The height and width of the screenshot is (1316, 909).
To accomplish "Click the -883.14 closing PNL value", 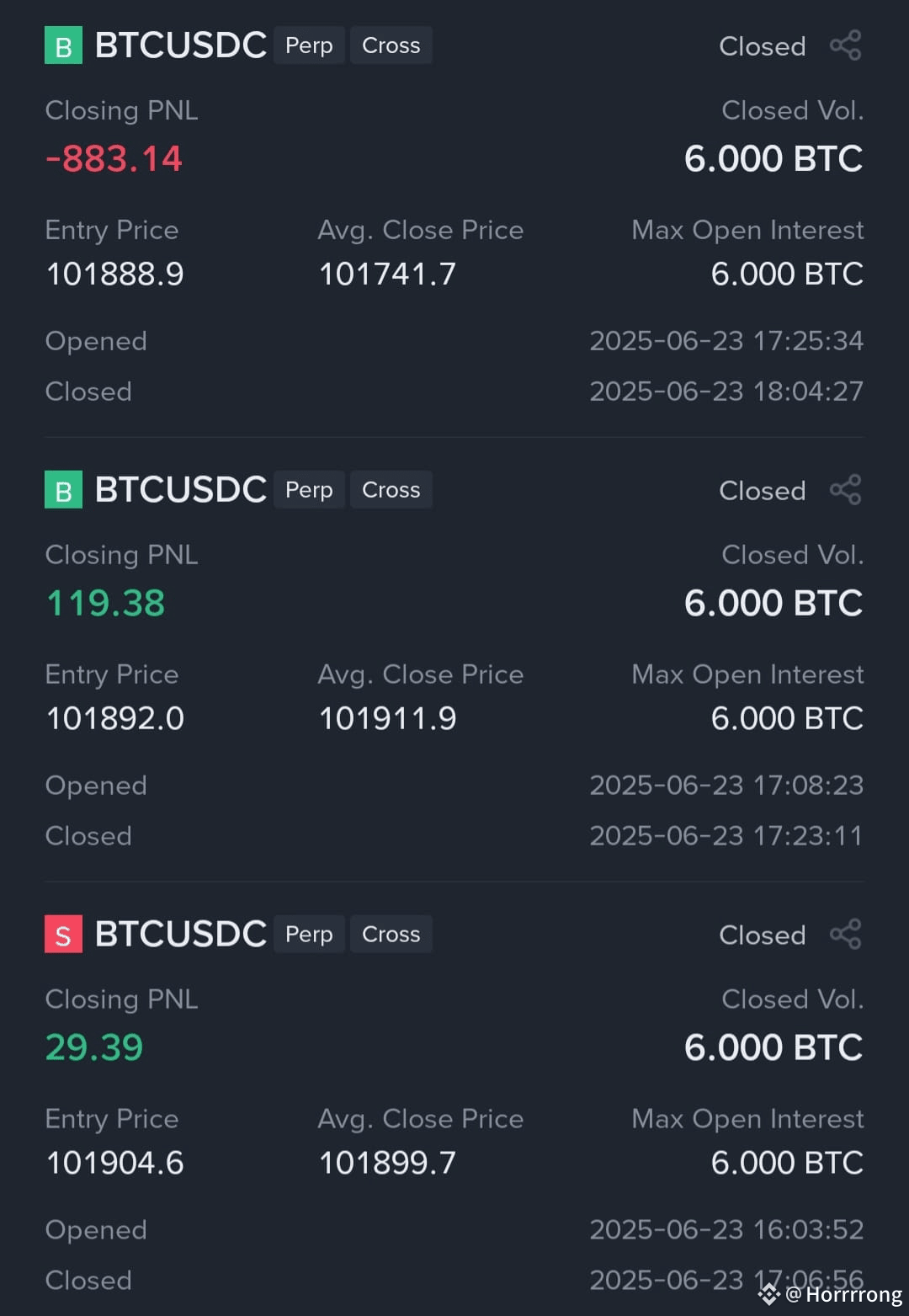I will click(x=114, y=159).
